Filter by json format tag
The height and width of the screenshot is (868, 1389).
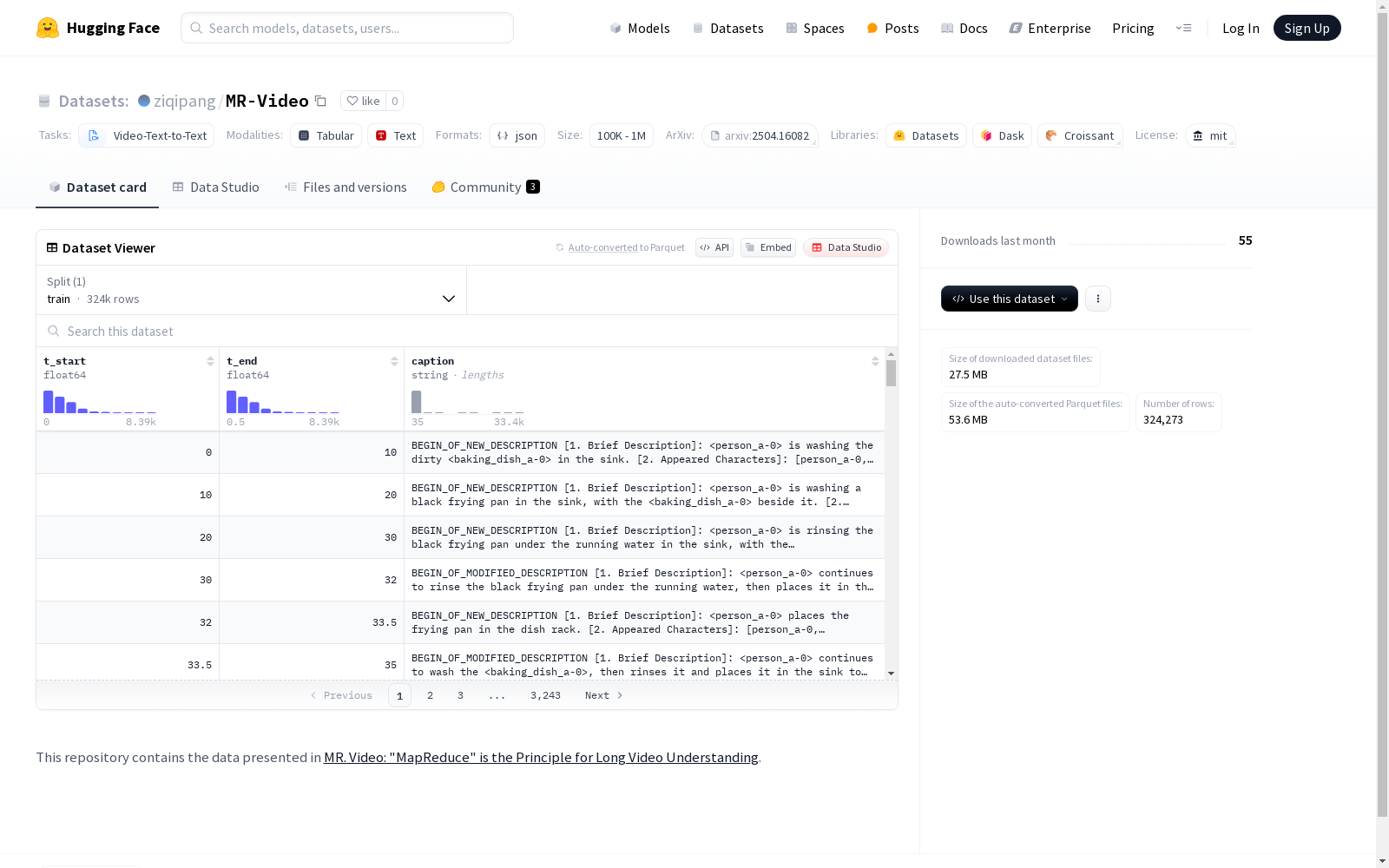[517, 135]
